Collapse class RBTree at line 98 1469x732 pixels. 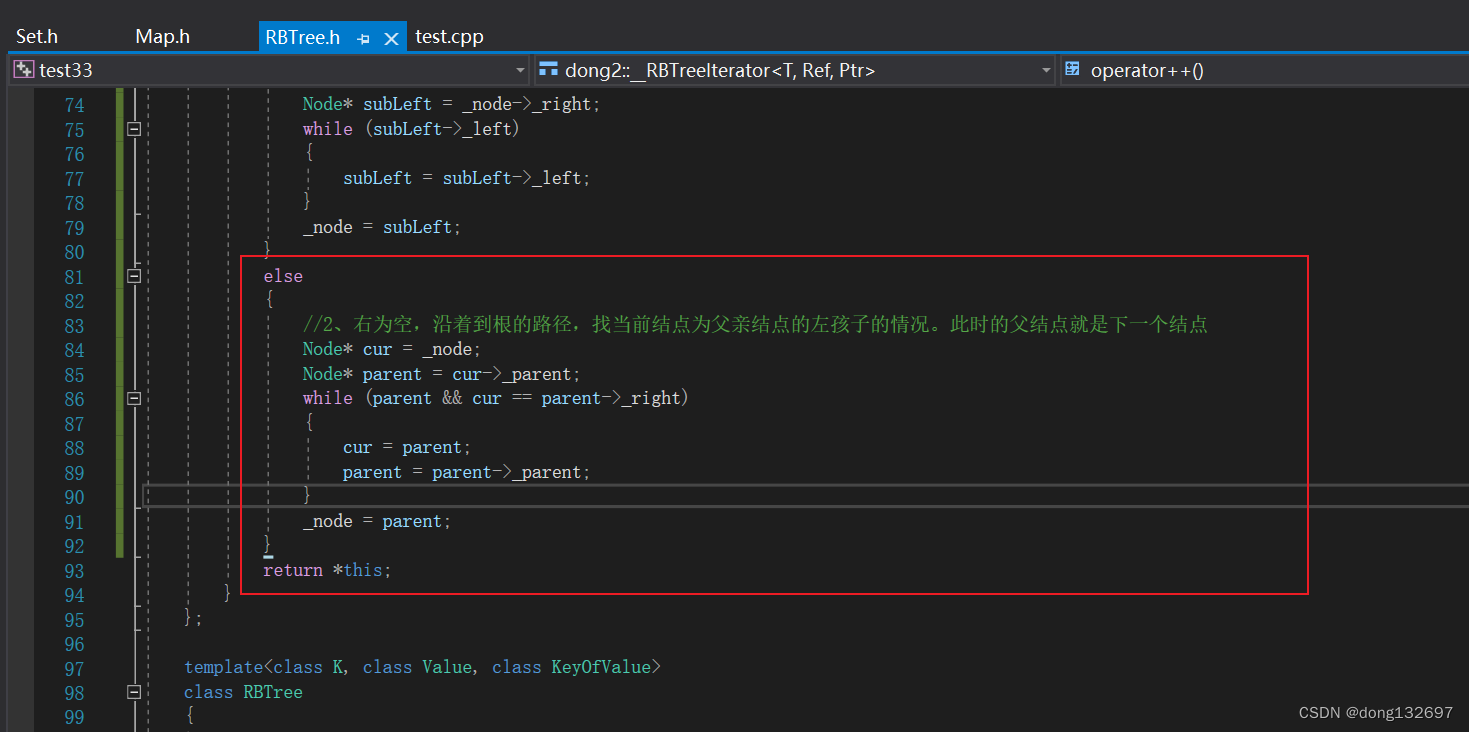134,692
